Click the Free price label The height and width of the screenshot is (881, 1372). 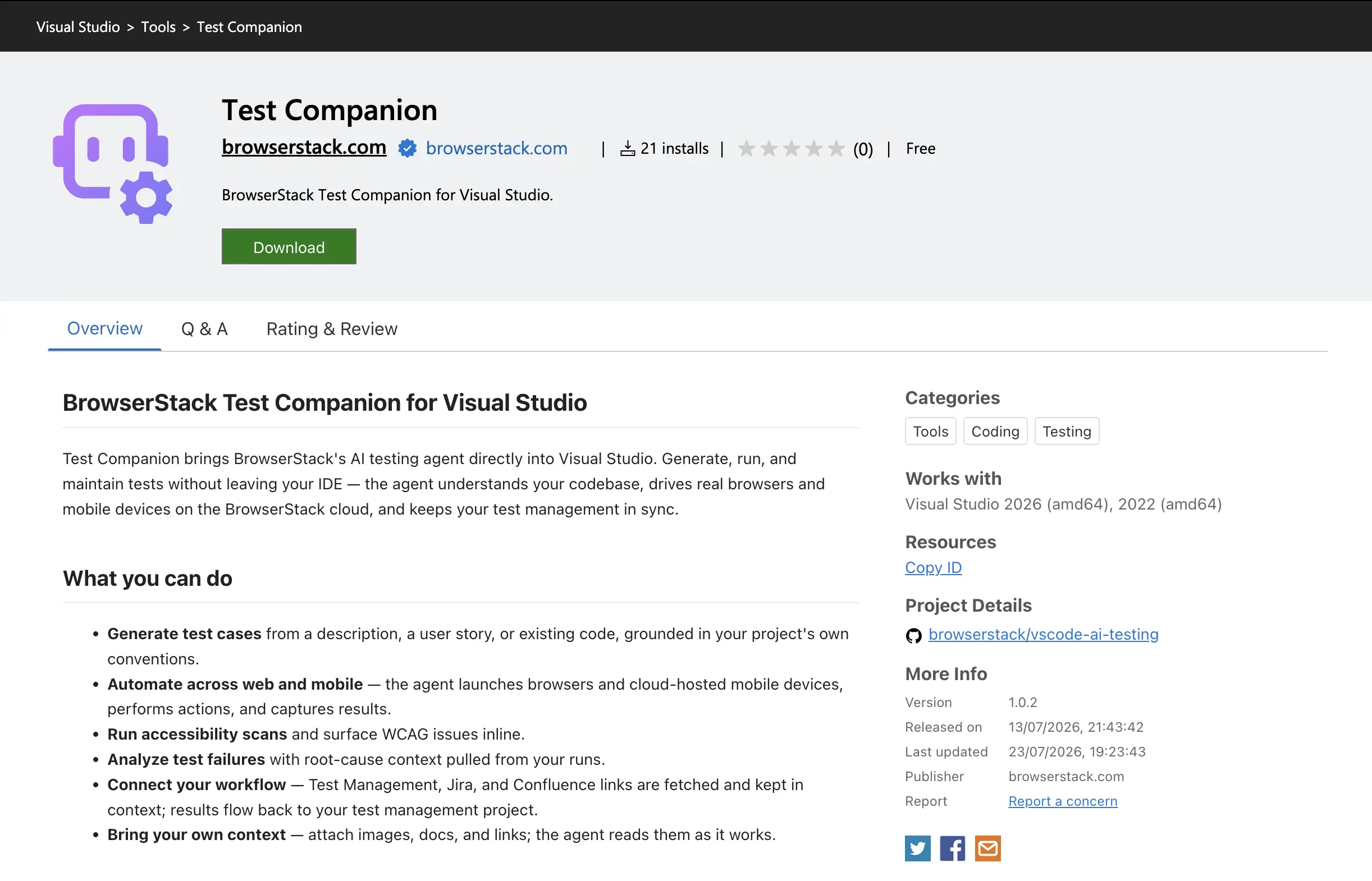[x=921, y=149]
